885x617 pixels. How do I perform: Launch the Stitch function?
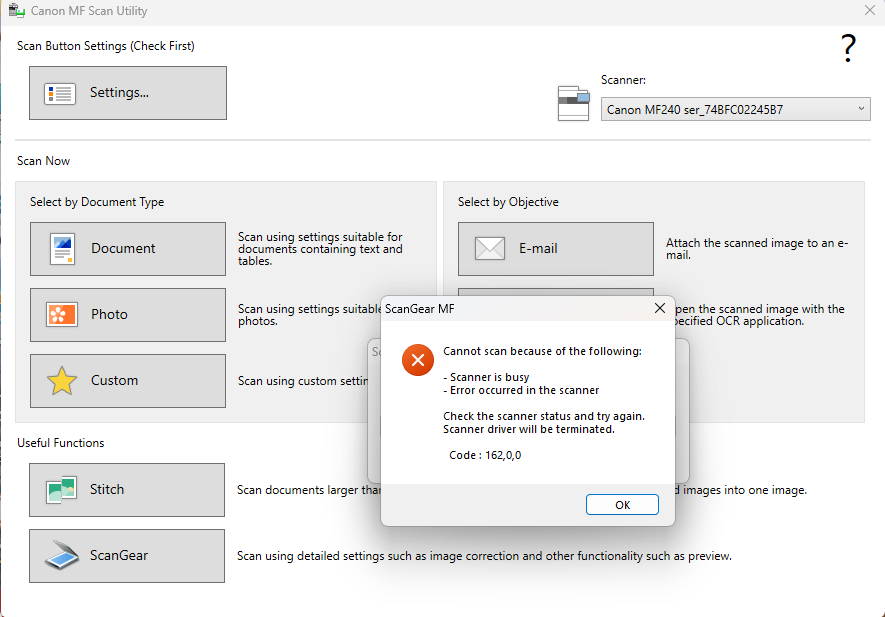pyautogui.click(x=126, y=490)
